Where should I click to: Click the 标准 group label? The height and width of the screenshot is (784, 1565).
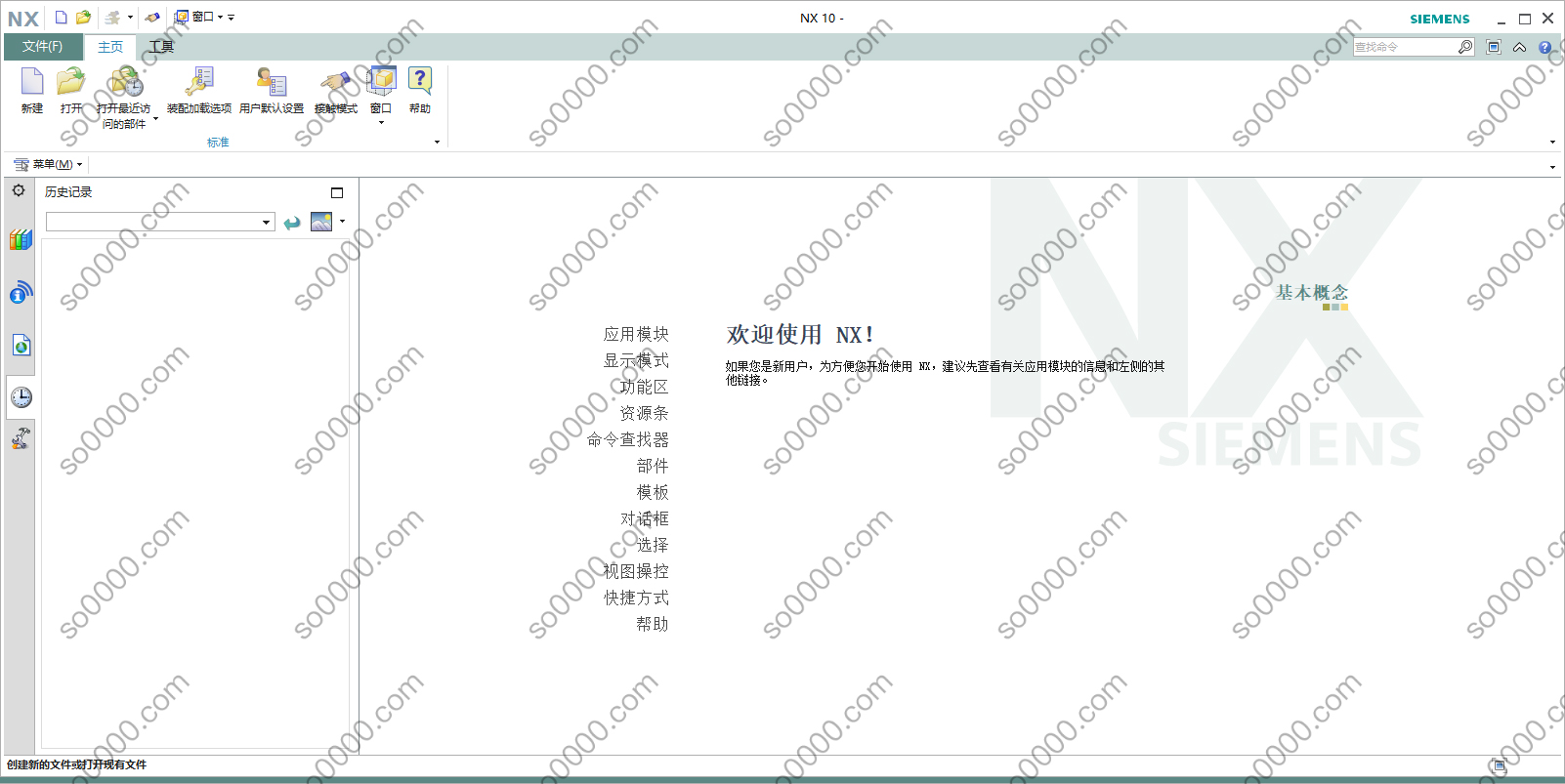click(218, 143)
